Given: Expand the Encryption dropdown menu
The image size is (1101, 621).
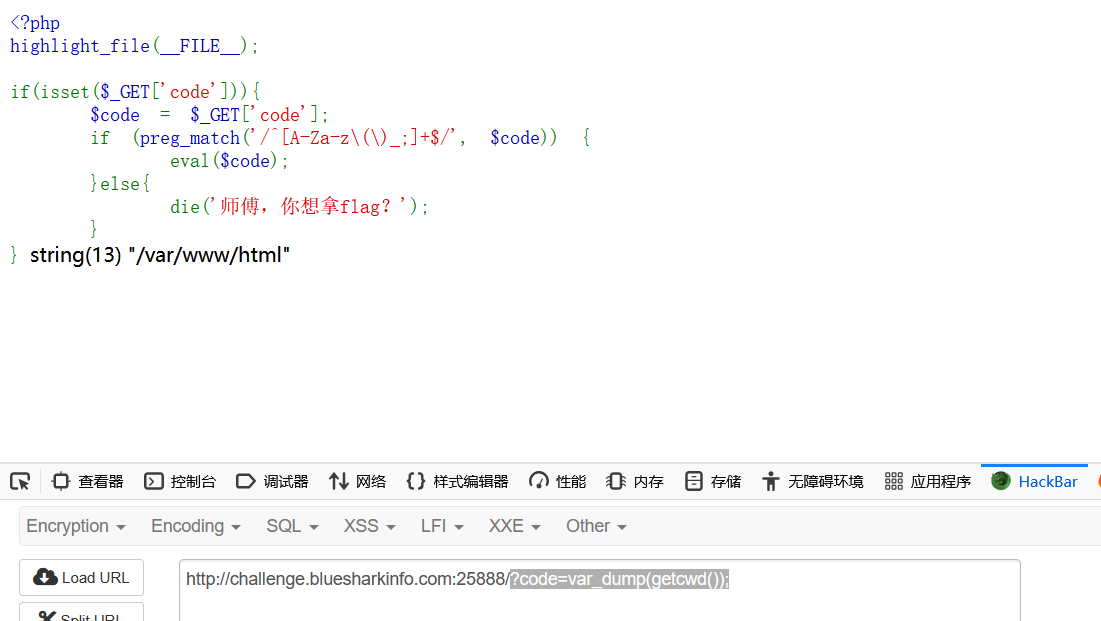Looking at the screenshot, I should click(76, 526).
